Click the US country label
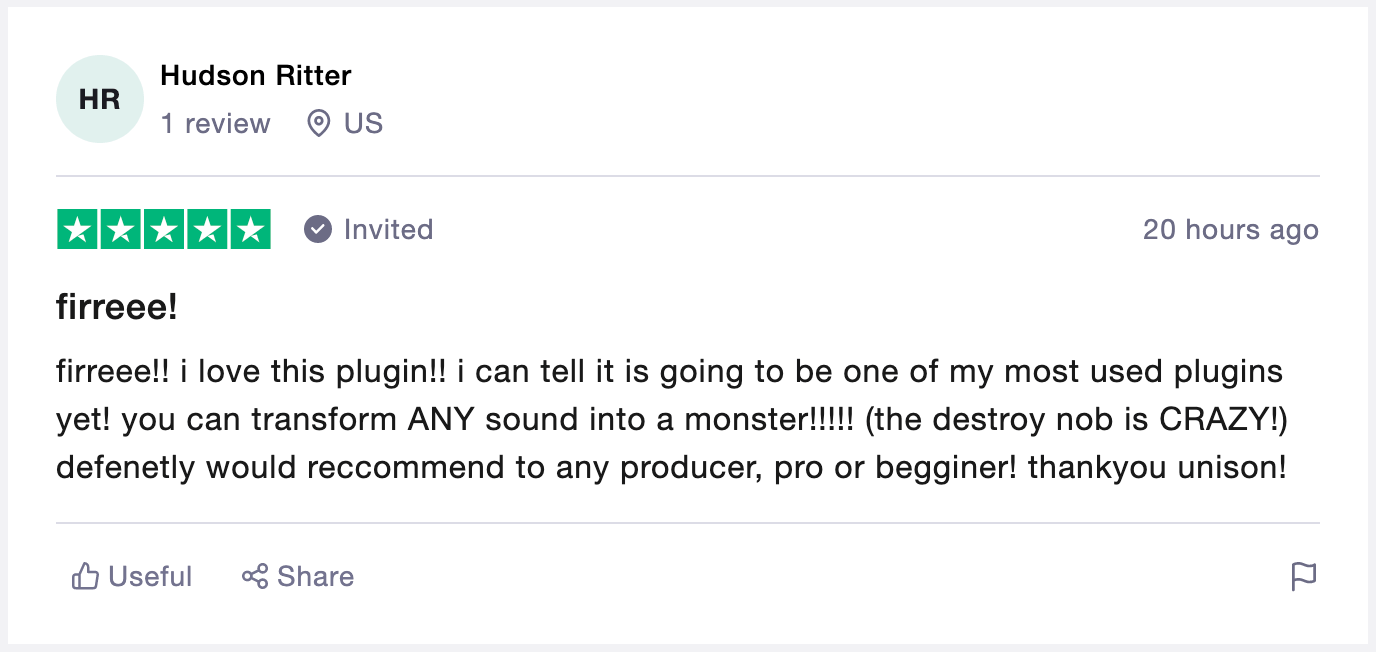The image size is (1376, 652). point(363,124)
